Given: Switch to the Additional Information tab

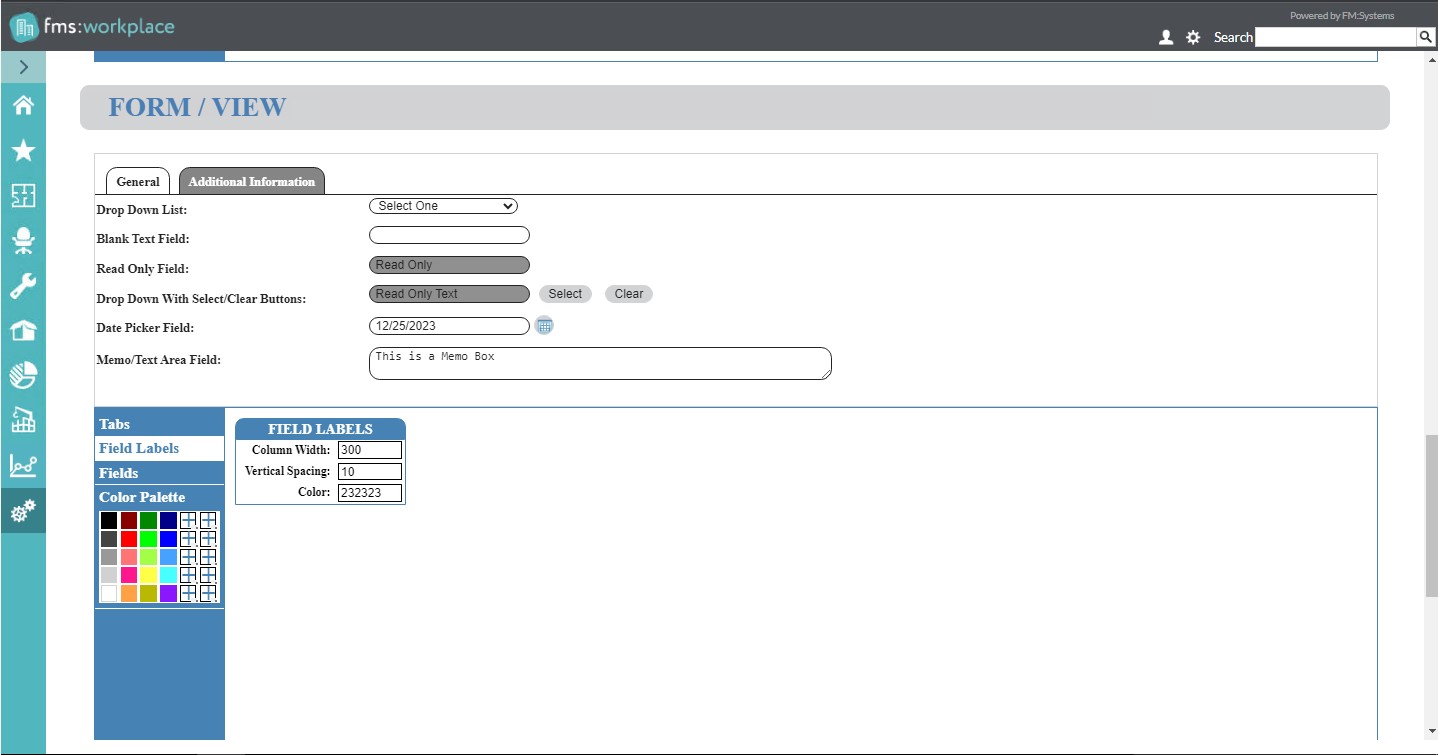Looking at the screenshot, I should click(x=251, y=182).
